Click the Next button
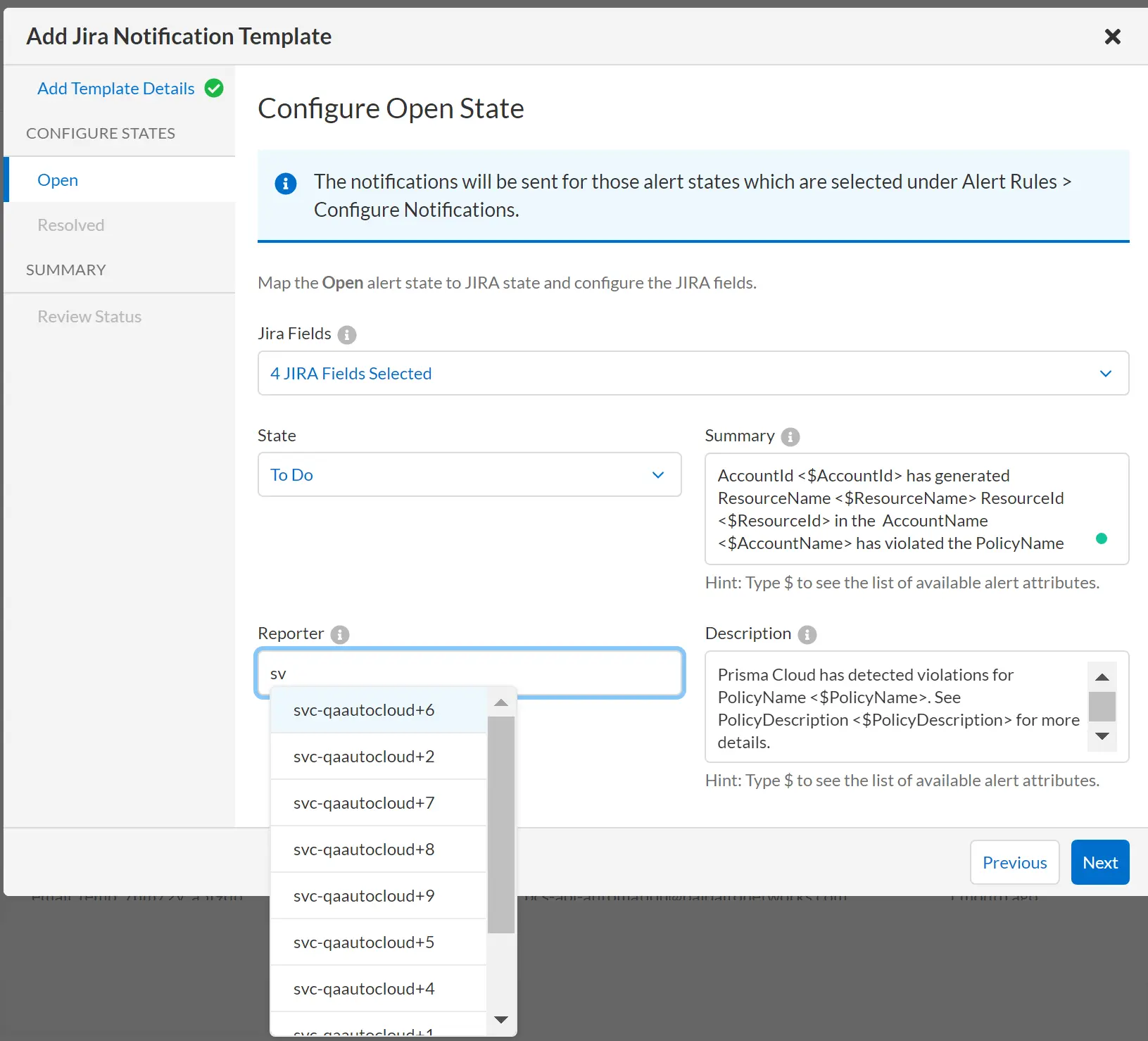 (x=1100, y=862)
